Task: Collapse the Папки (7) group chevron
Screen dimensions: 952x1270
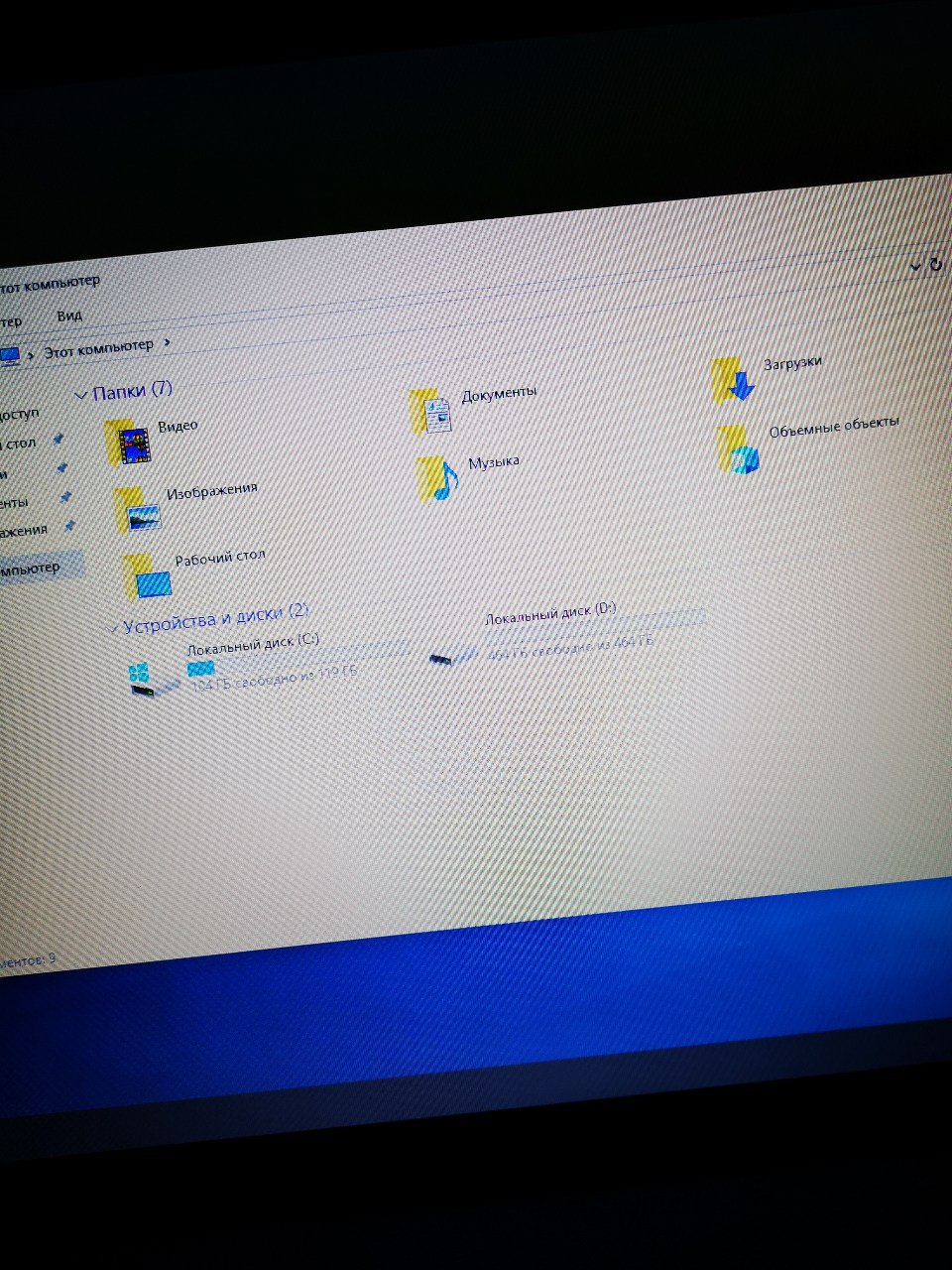Action: [x=80, y=395]
